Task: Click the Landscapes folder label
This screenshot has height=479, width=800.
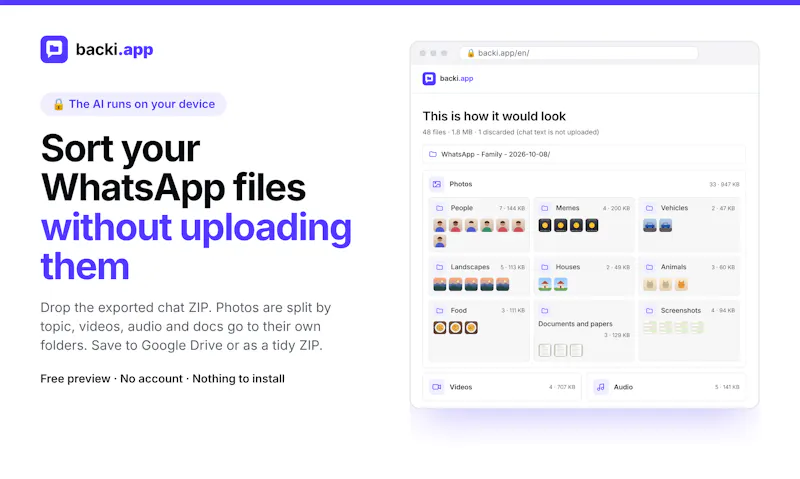Action: pos(470,267)
